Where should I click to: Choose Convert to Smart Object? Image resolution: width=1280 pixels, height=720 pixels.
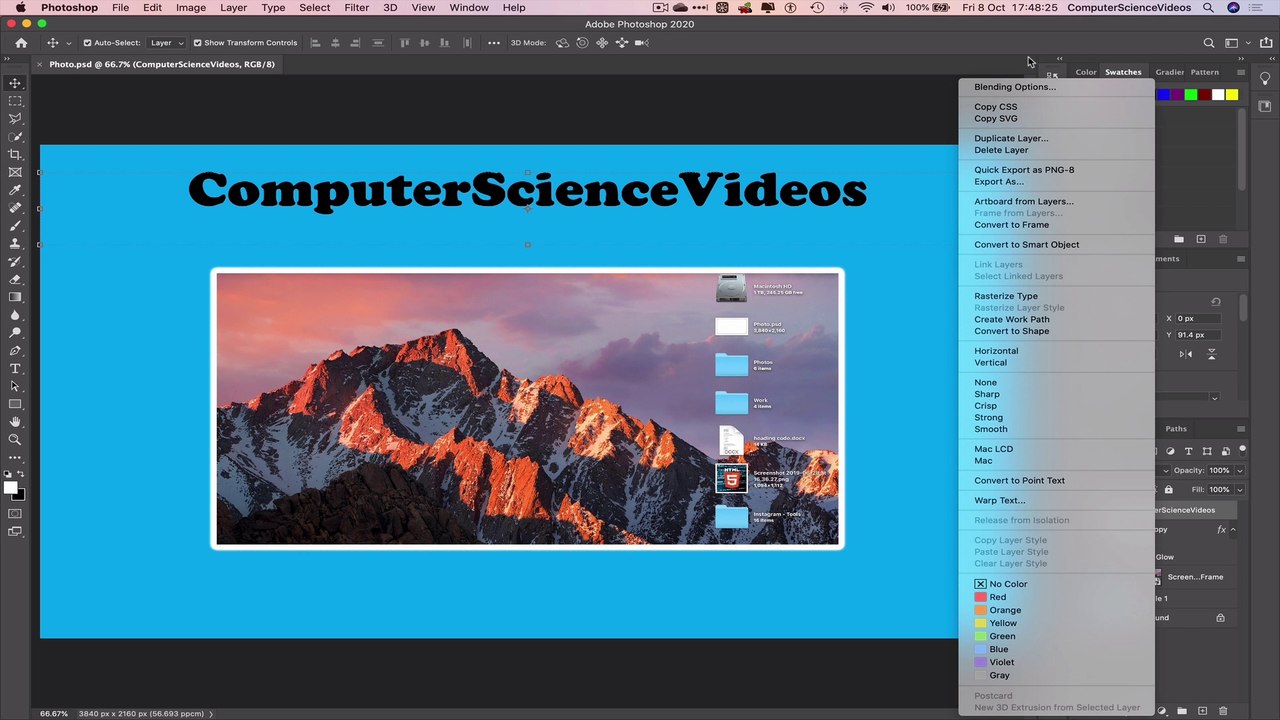(x=1027, y=245)
